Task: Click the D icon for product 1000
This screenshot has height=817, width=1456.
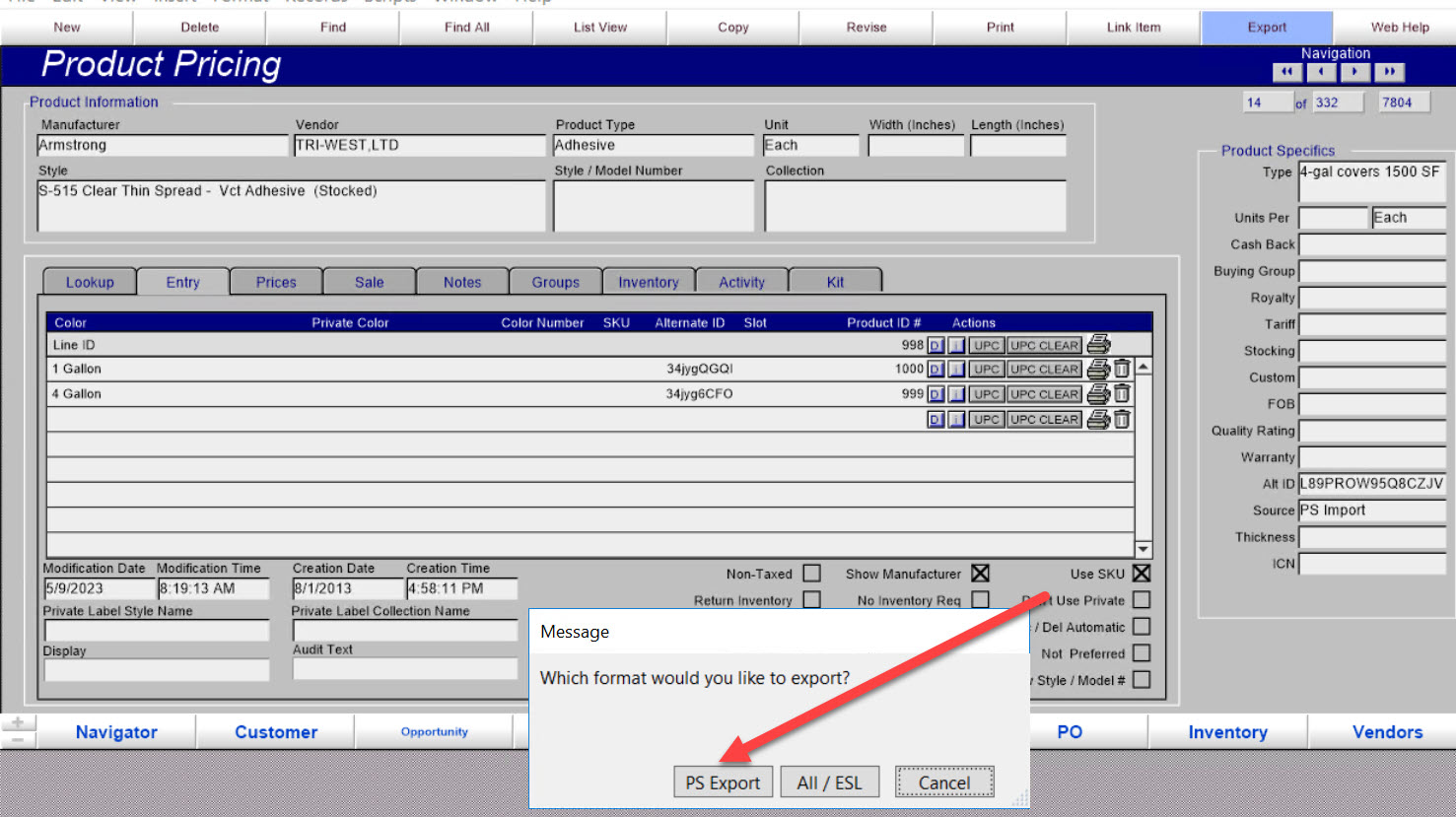Action: [x=936, y=370]
